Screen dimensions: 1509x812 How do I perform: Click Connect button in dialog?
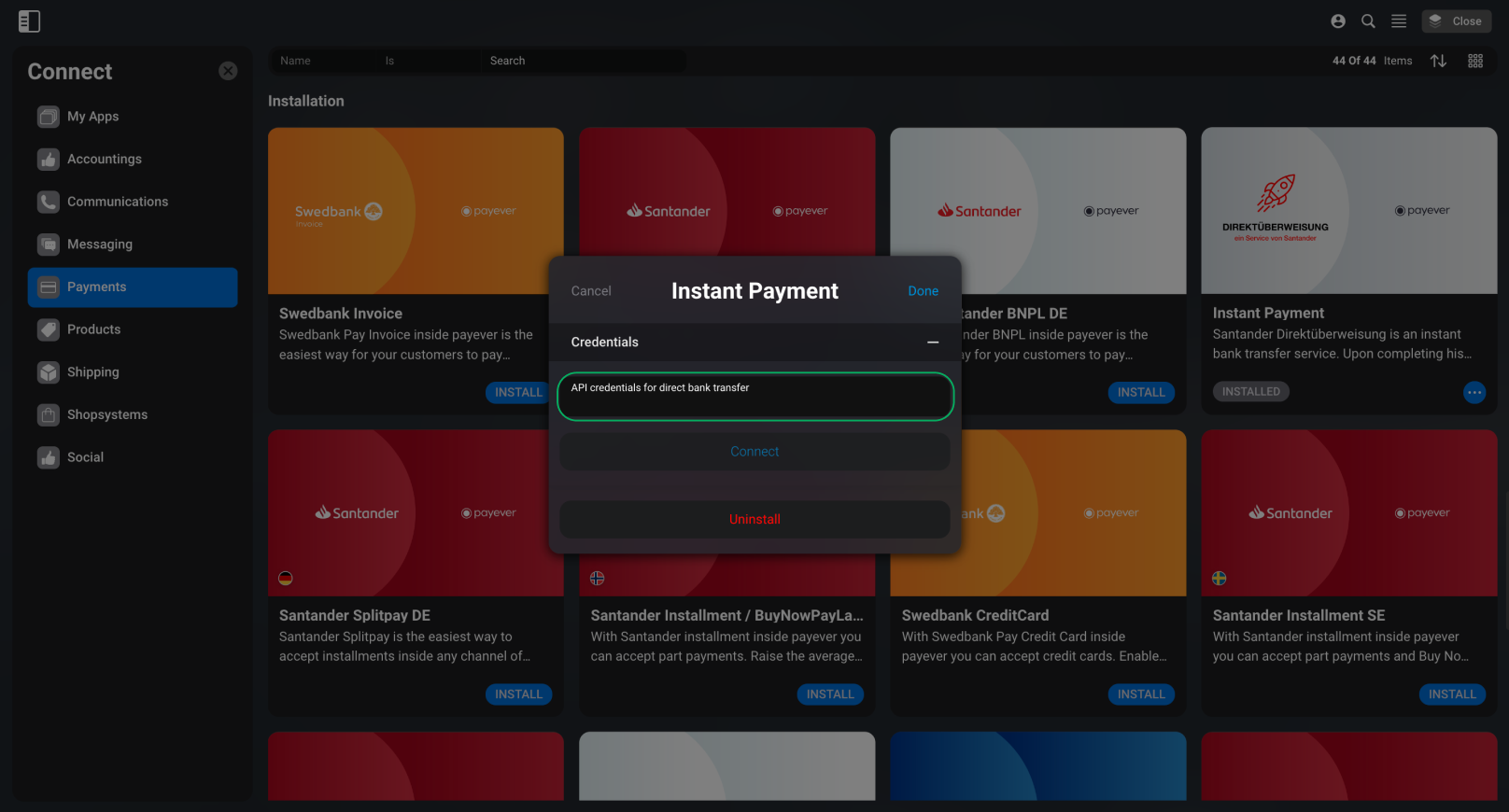[x=754, y=452]
